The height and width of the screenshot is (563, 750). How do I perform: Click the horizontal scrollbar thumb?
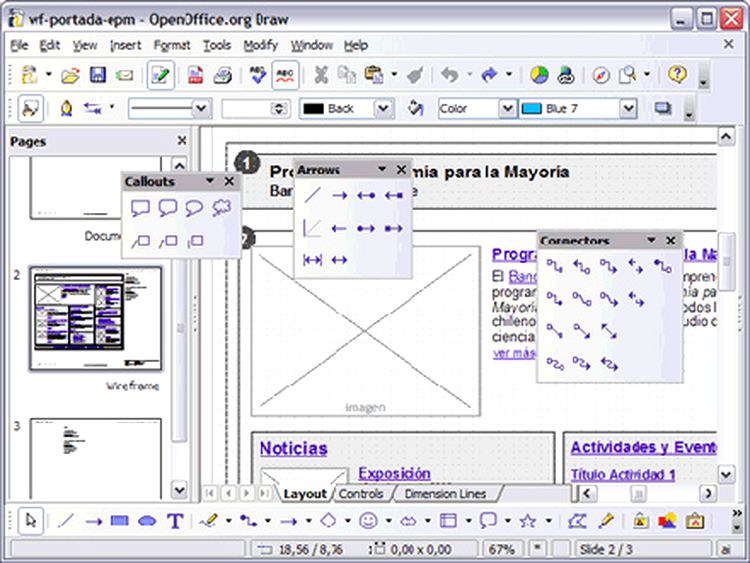pos(638,493)
